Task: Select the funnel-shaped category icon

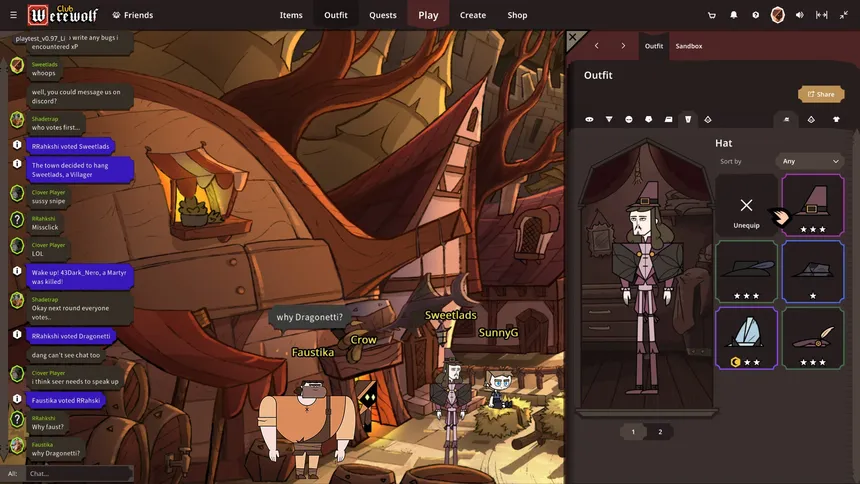Action: tap(609, 119)
